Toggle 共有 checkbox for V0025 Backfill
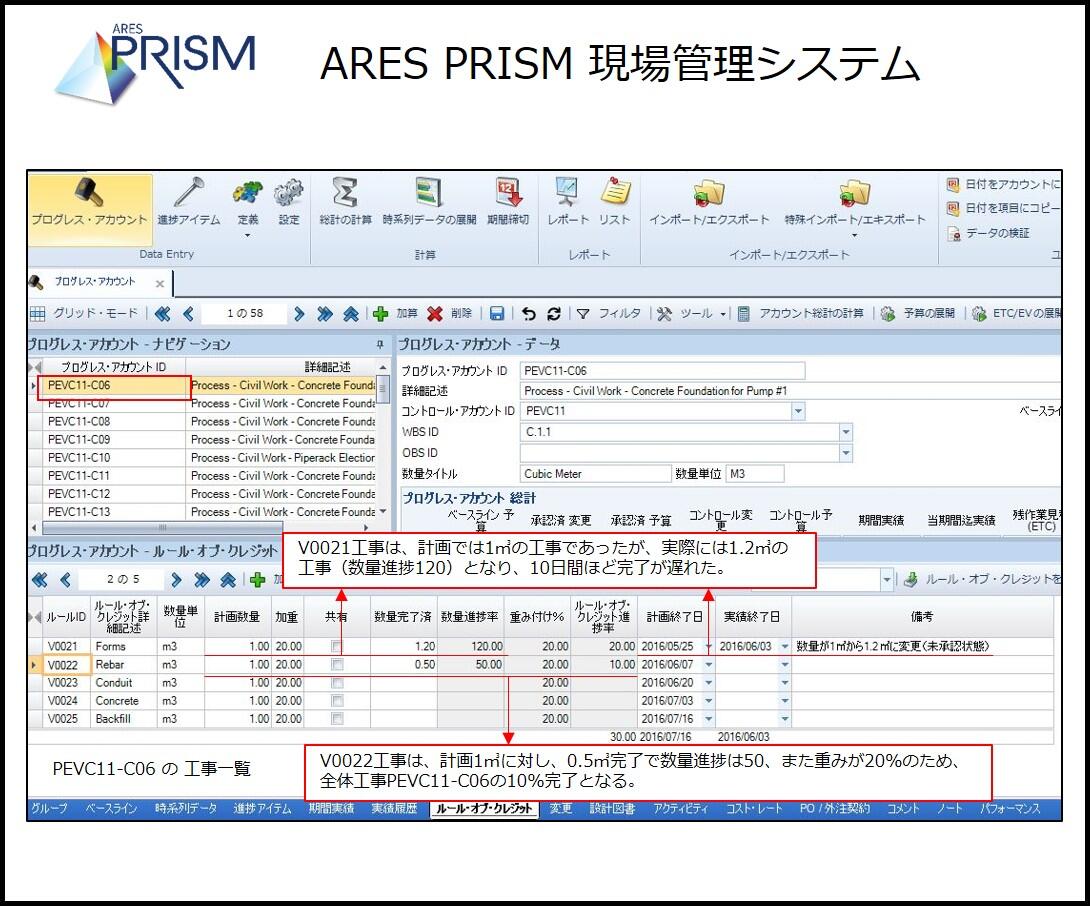The width and height of the screenshot is (1090, 906). coord(337,719)
